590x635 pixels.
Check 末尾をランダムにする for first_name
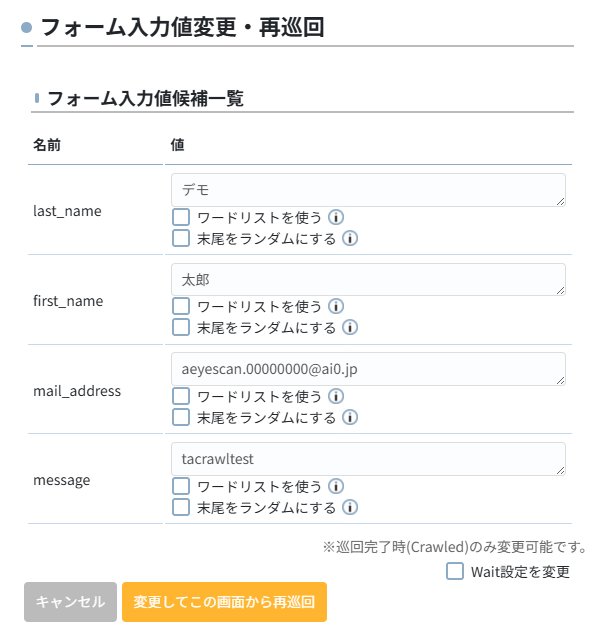tap(181, 327)
